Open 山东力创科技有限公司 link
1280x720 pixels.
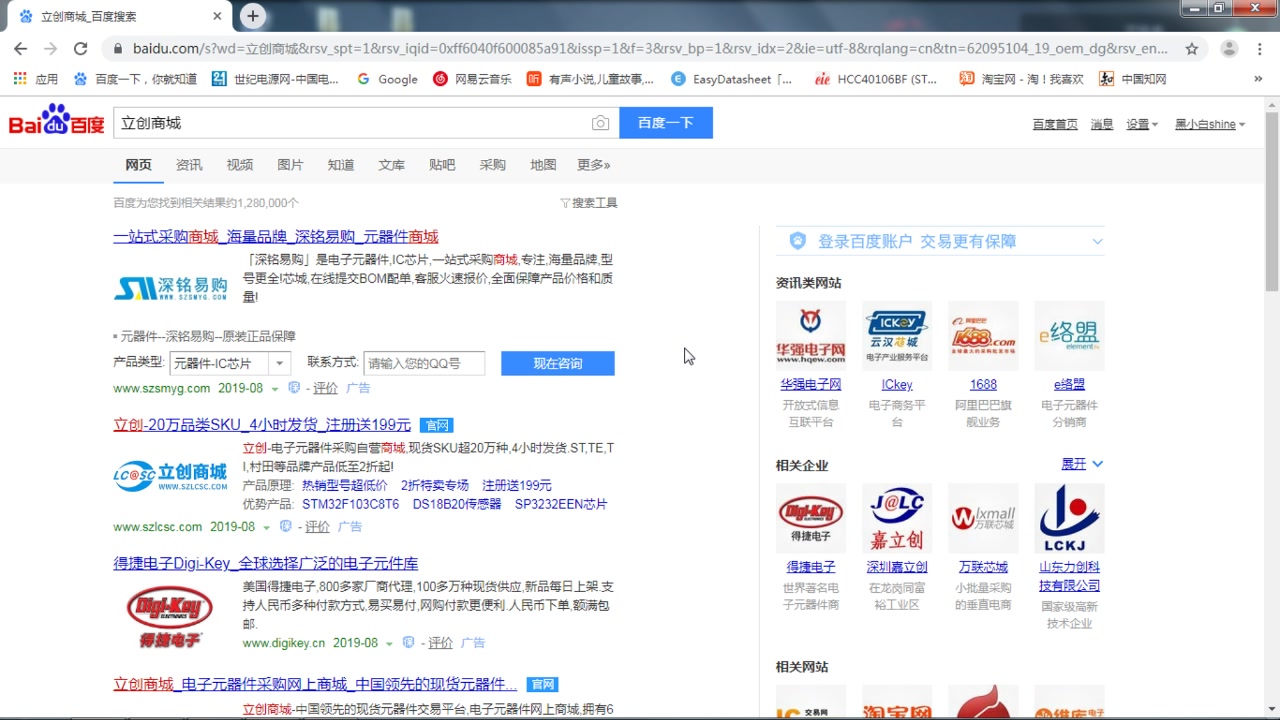1070,576
